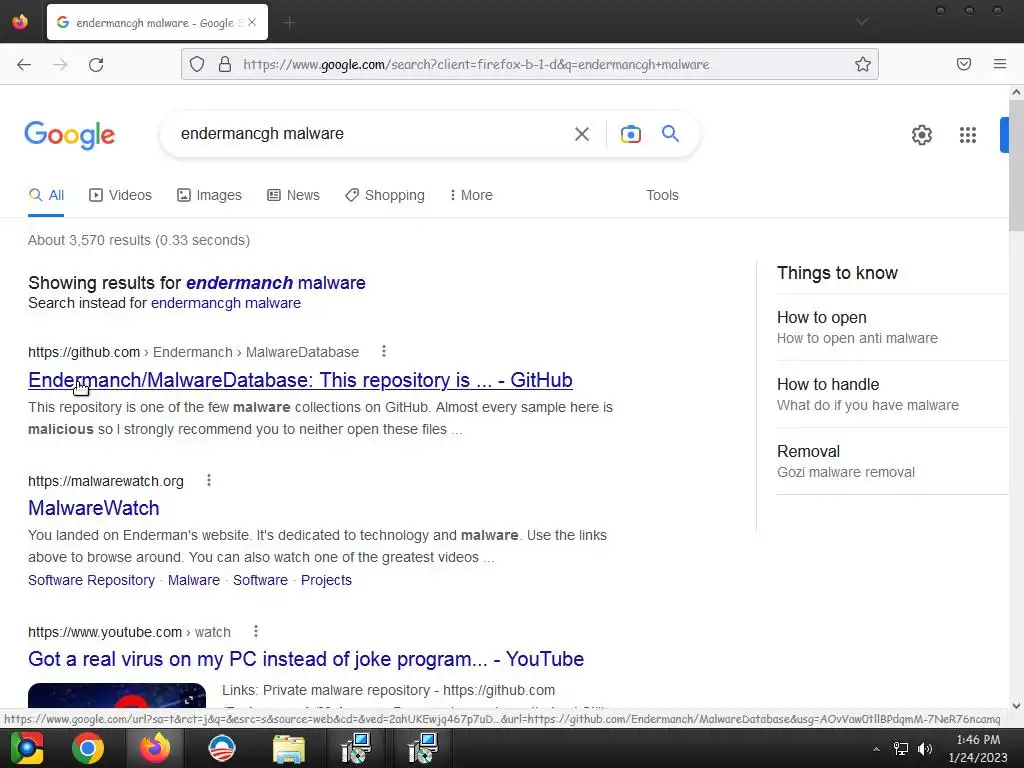Click the vertical page scrollbar thumb

pos(1016,166)
